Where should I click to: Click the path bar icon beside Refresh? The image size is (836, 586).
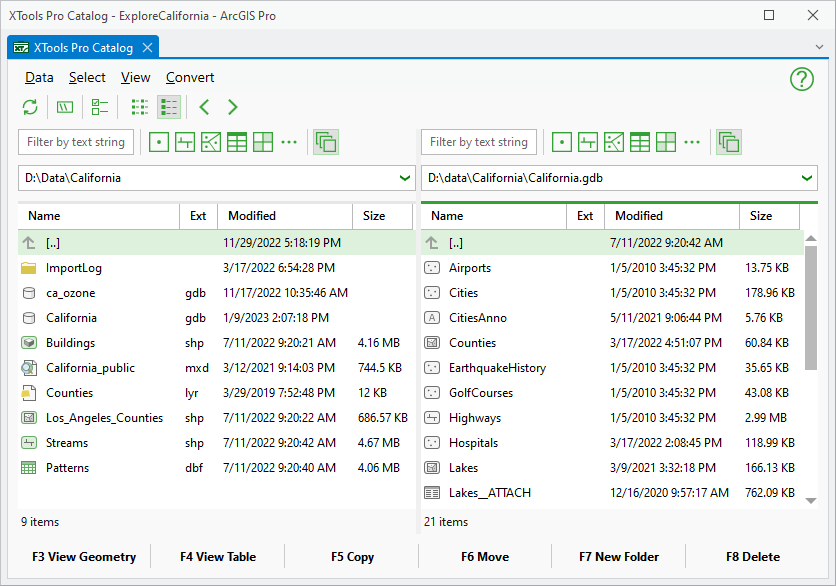click(65, 107)
